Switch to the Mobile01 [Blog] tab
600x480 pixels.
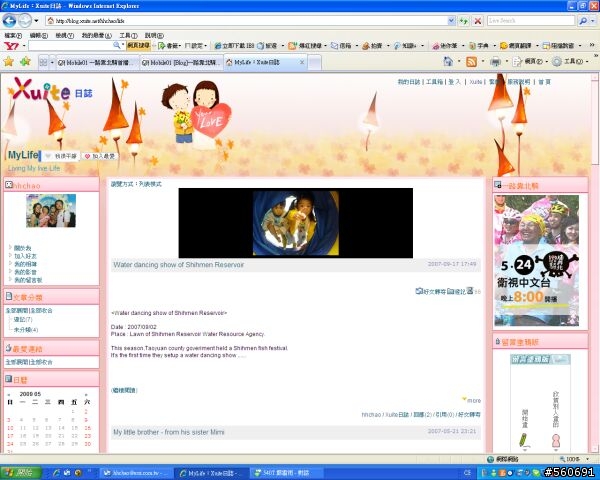(182, 62)
